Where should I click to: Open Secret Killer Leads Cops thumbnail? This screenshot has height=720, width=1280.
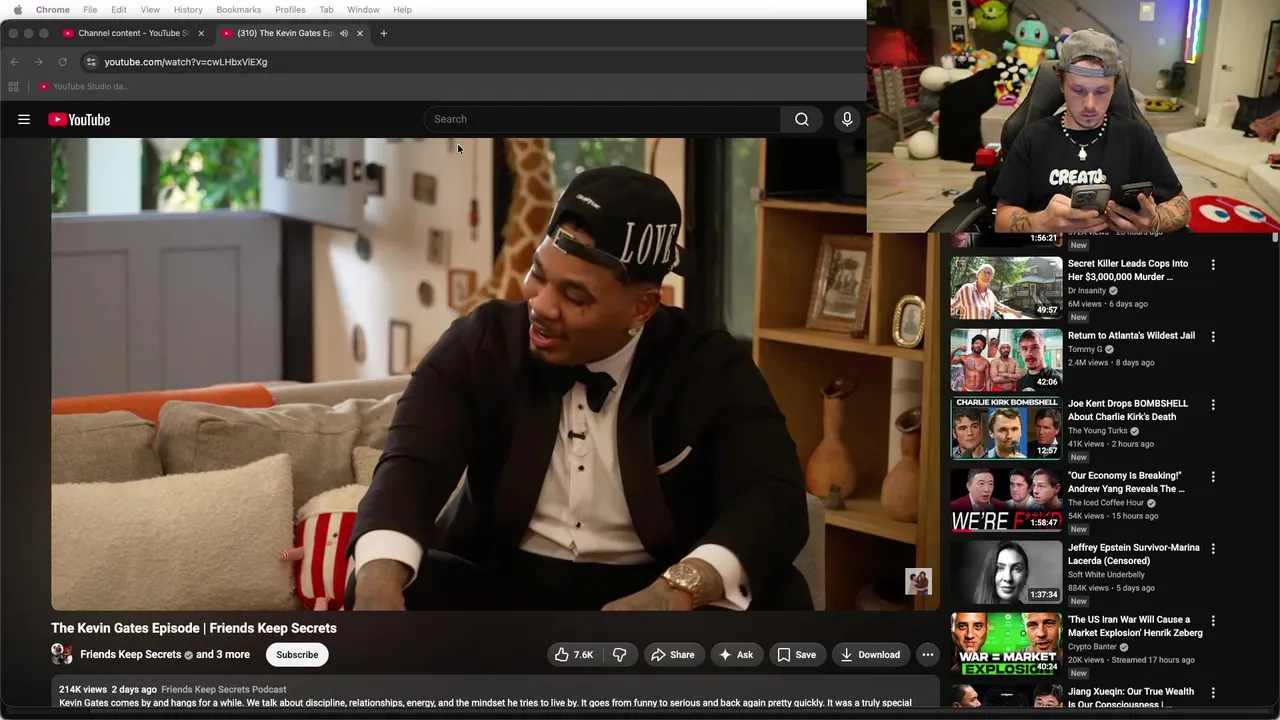click(x=1006, y=288)
